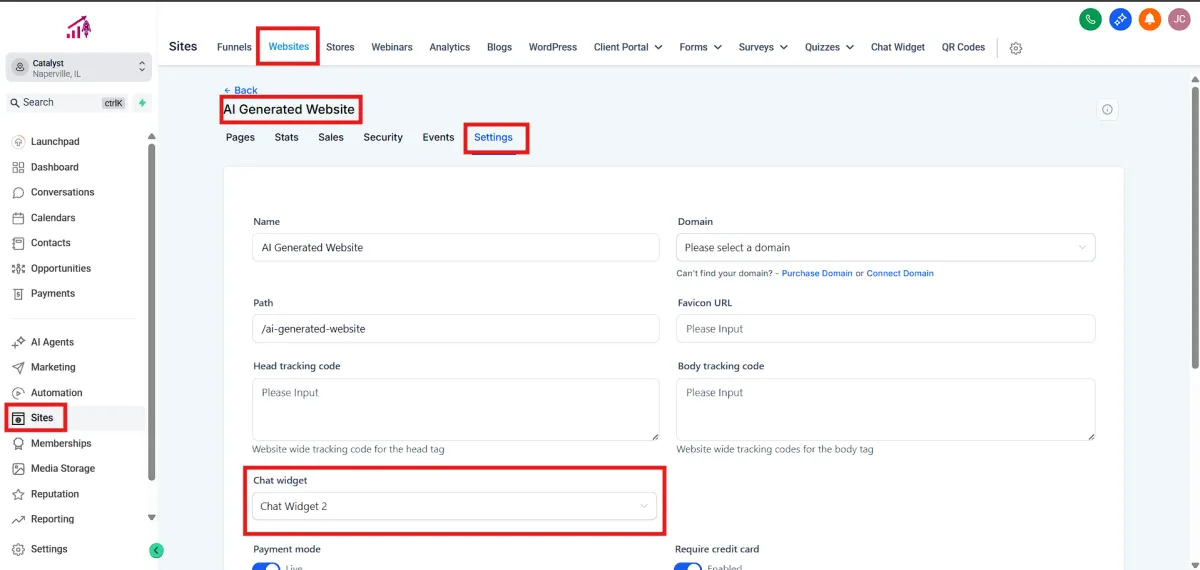Click the AI Agents sparkle icon

18,342
